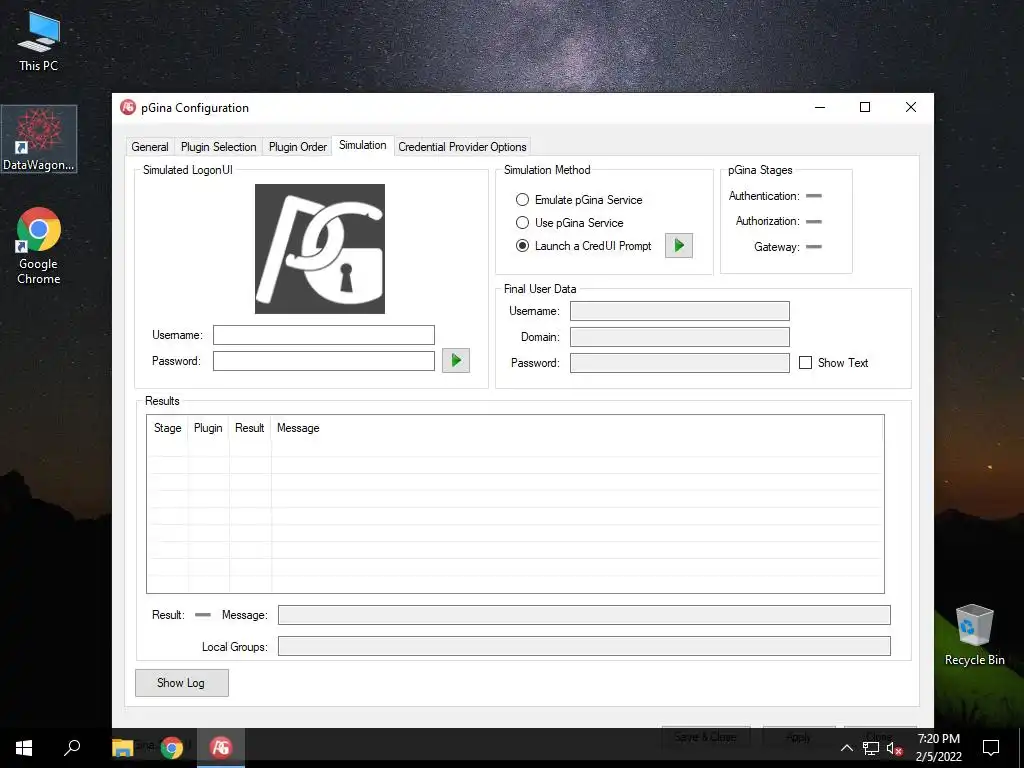1024x768 pixels.
Task: Focus the Simulated LogonUI Password field
Action: click(x=324, y=361)
